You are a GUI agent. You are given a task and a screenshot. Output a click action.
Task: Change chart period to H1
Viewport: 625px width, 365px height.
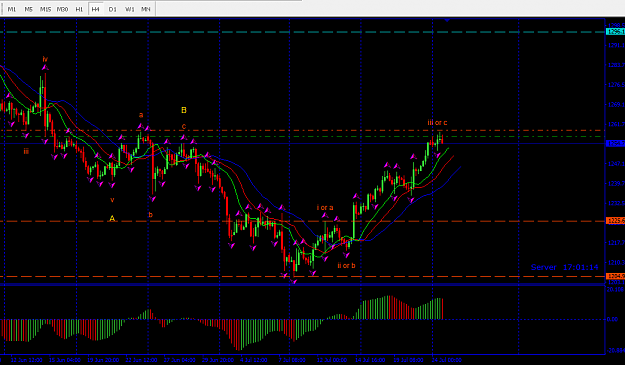point(79,9)
